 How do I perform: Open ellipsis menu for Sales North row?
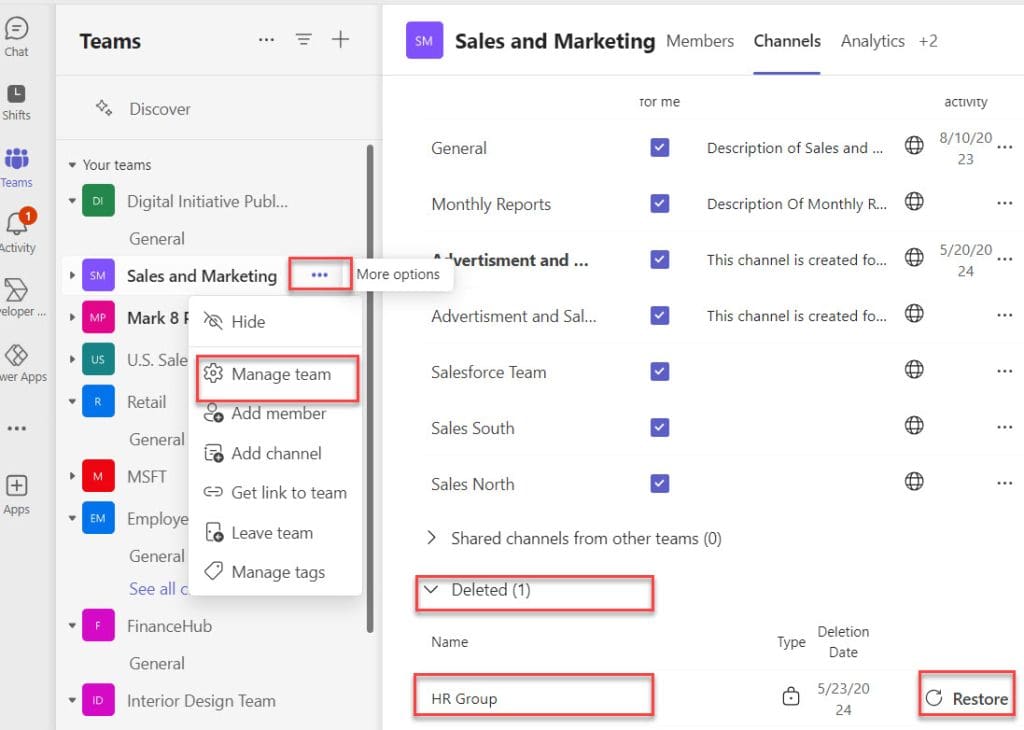point(1004,484)
